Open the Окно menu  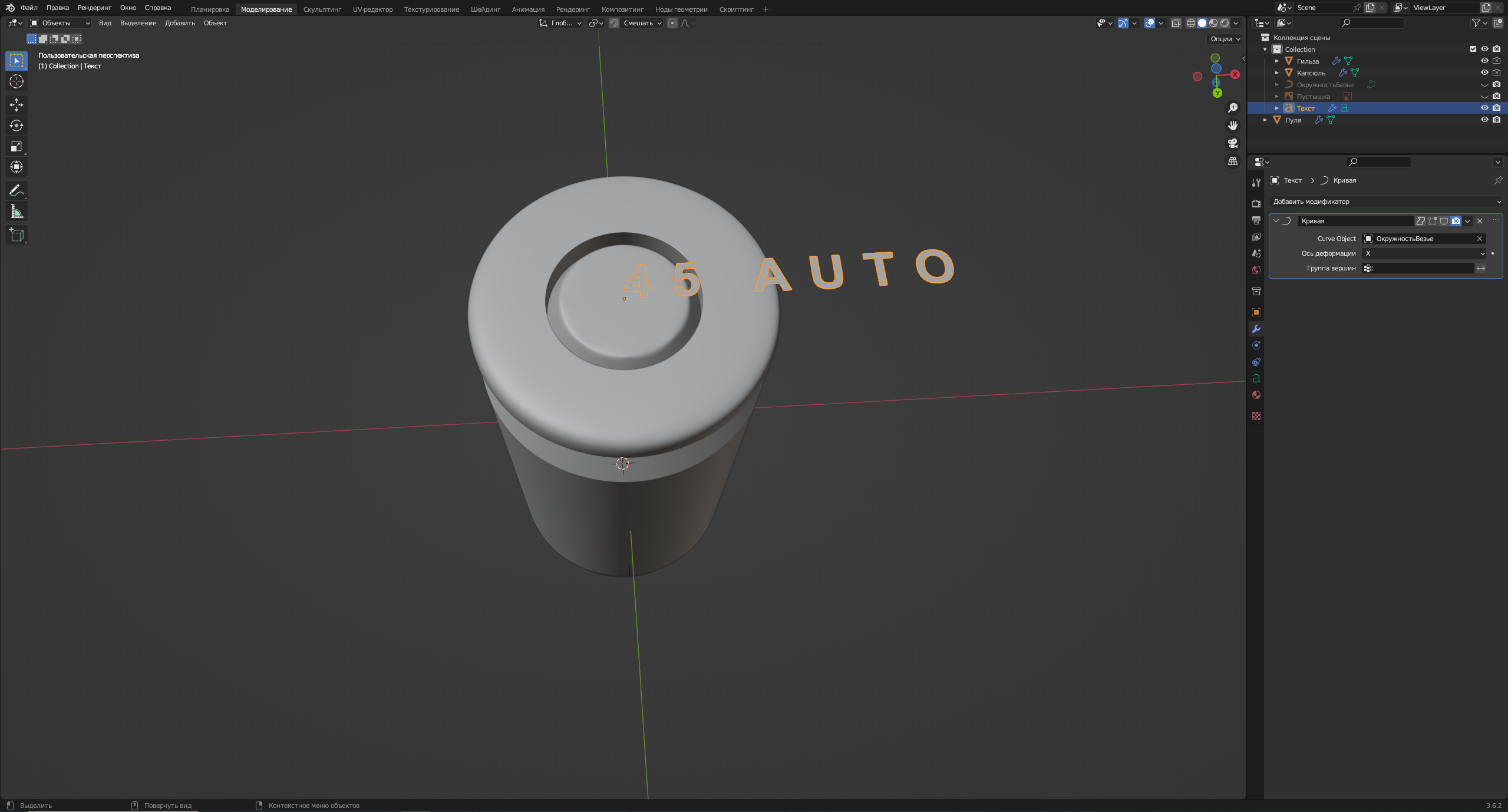tap(128, 8)
